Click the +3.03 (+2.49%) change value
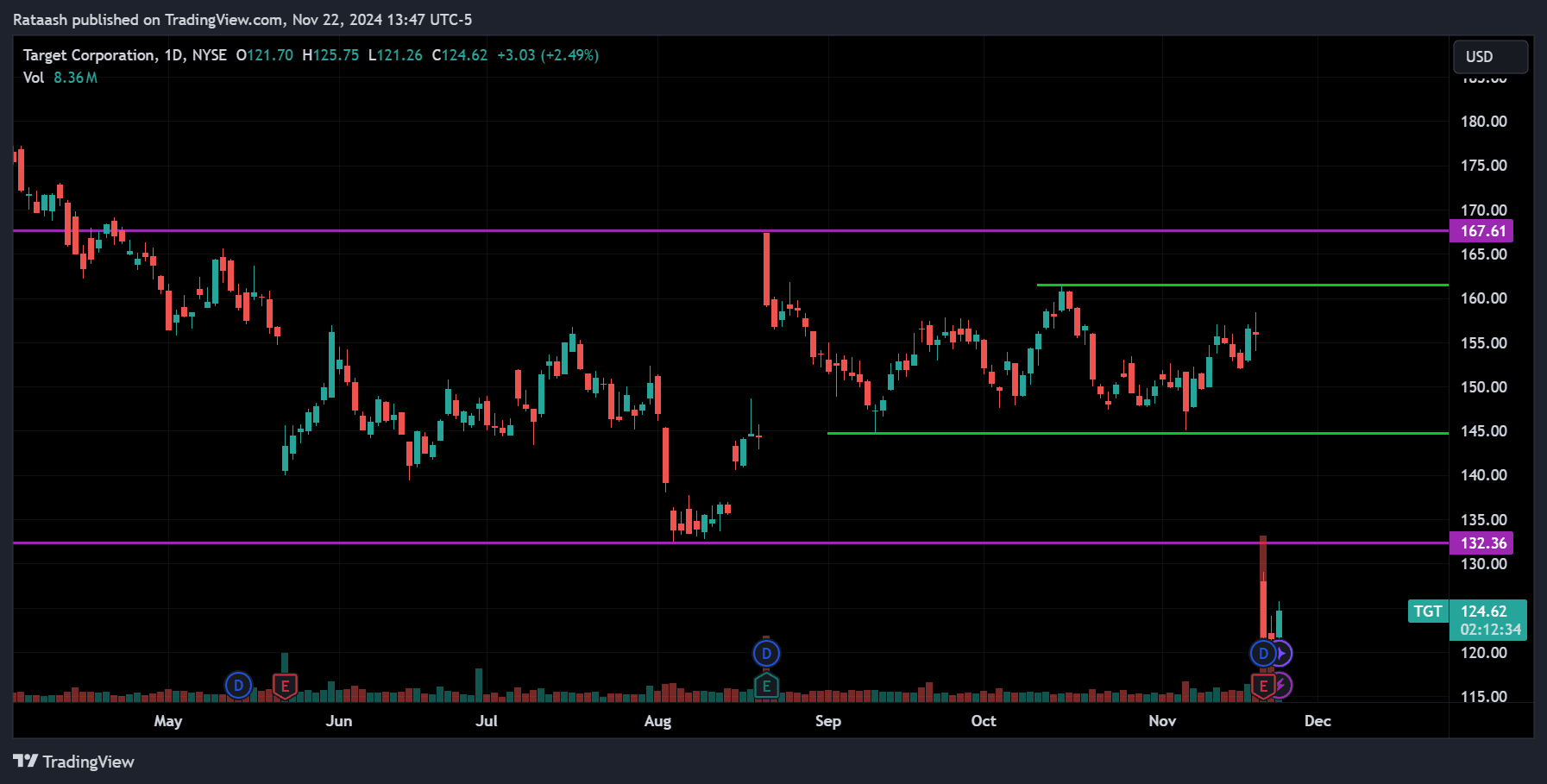 click(548, 55)
